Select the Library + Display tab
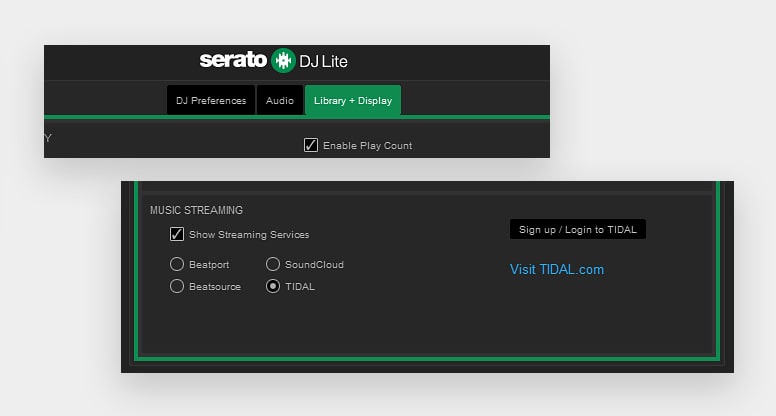 [353, 100]
